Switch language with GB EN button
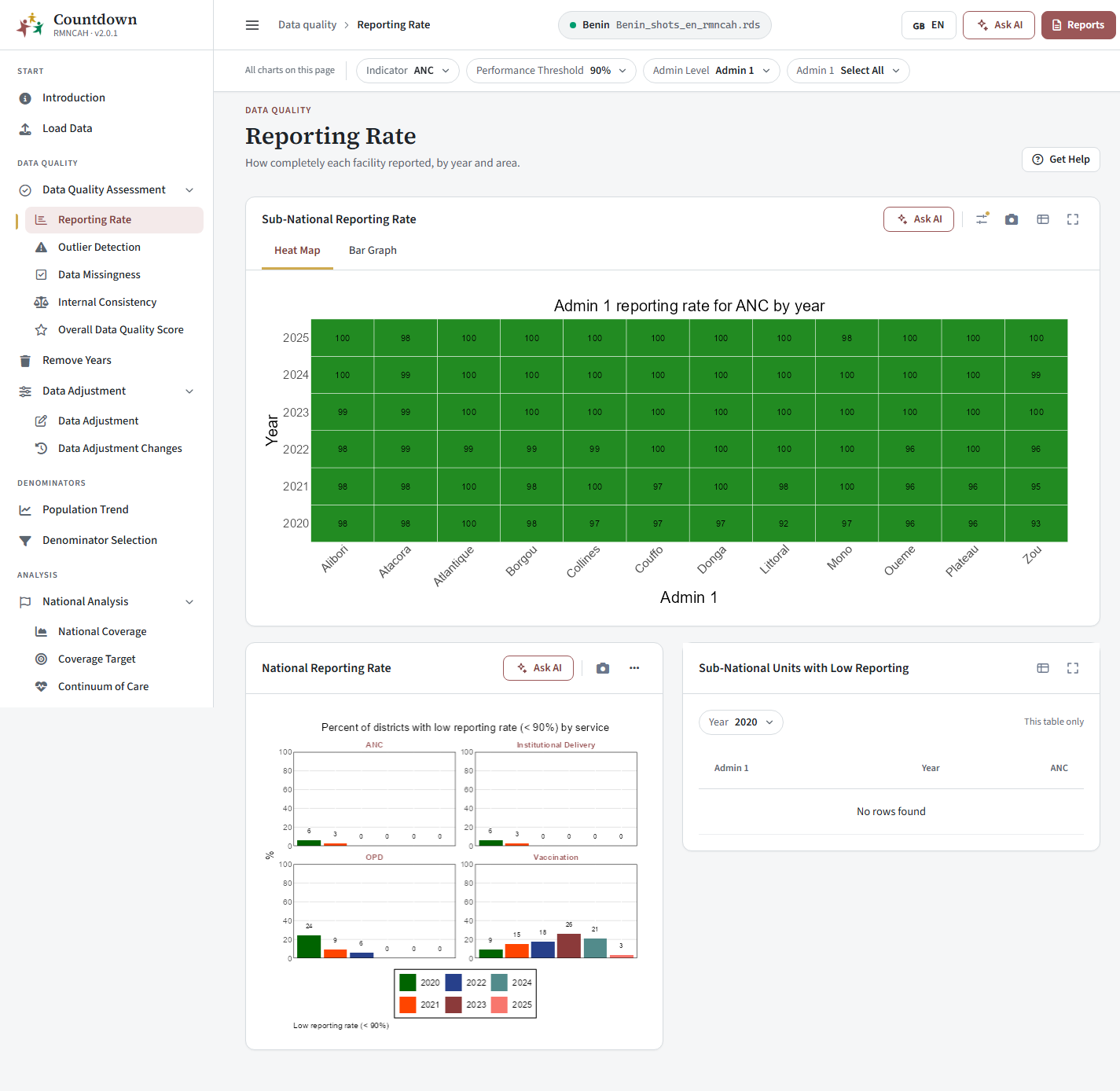1120x1091 pixels. 929,25
